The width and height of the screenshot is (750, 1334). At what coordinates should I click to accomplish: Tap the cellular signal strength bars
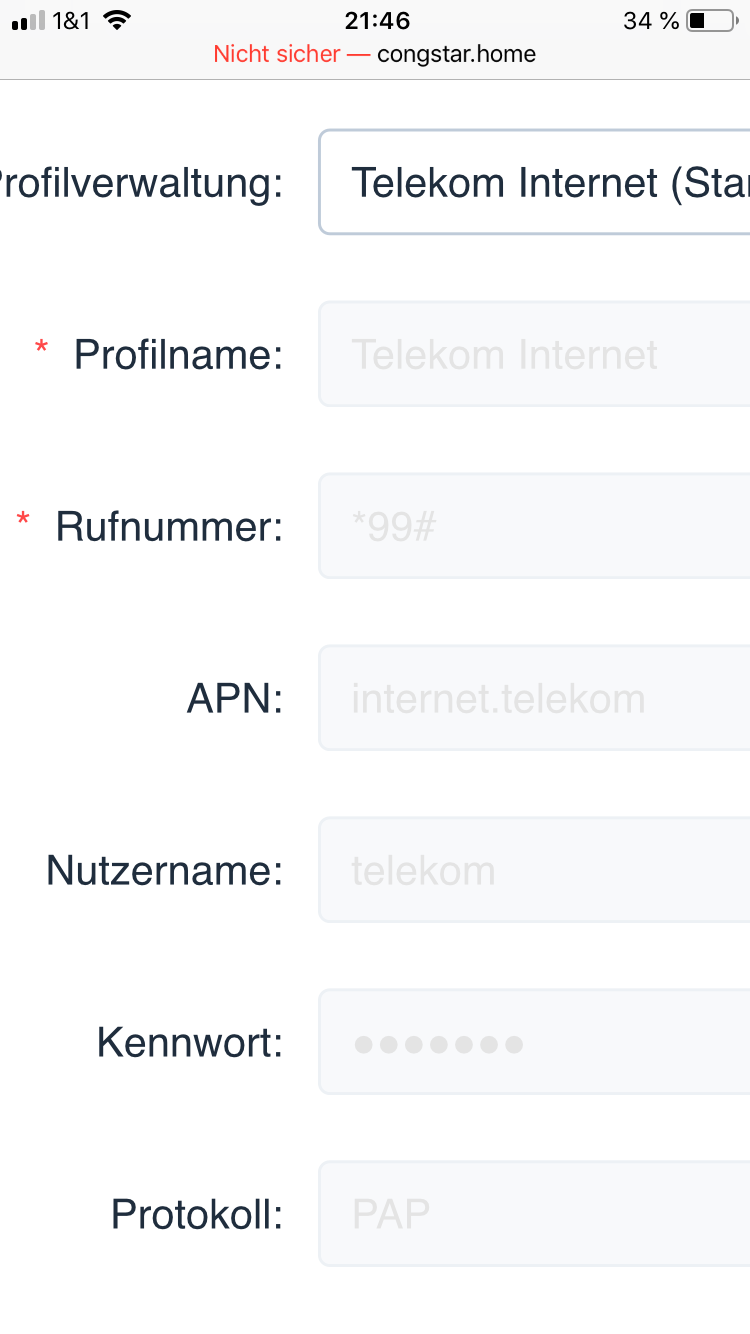[x=29, y=21]
